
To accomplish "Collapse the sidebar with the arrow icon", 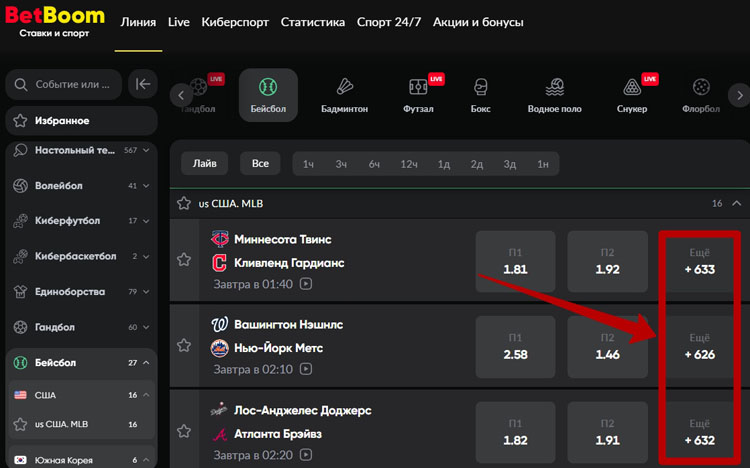I will pyautogui.click(x=143, y=84).
